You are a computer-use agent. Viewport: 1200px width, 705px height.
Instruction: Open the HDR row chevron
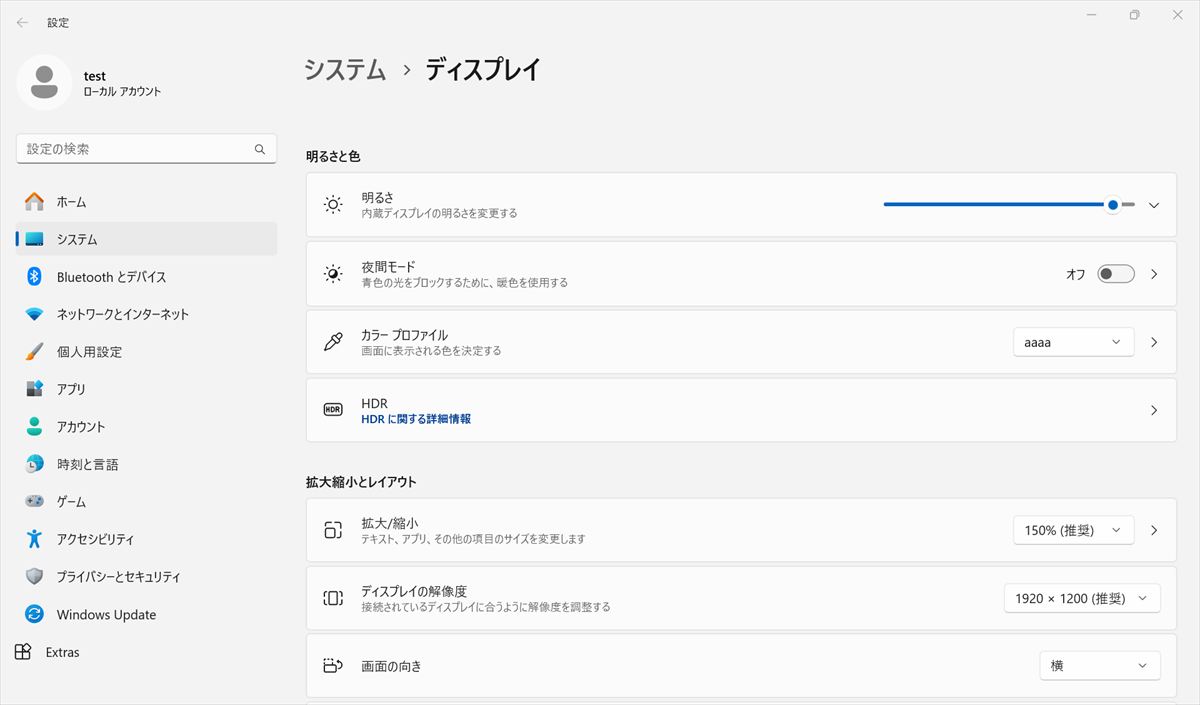1154,410
